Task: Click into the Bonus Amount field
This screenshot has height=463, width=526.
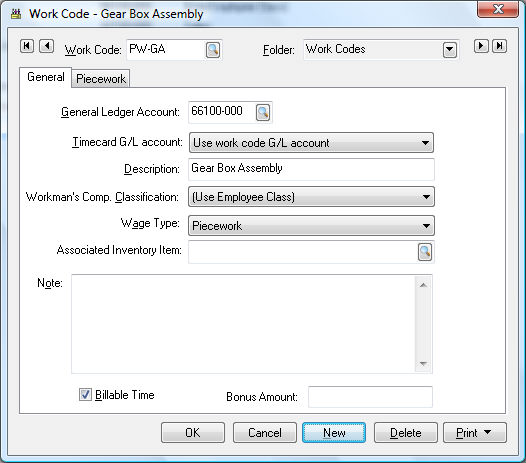Action: (370, 397)
